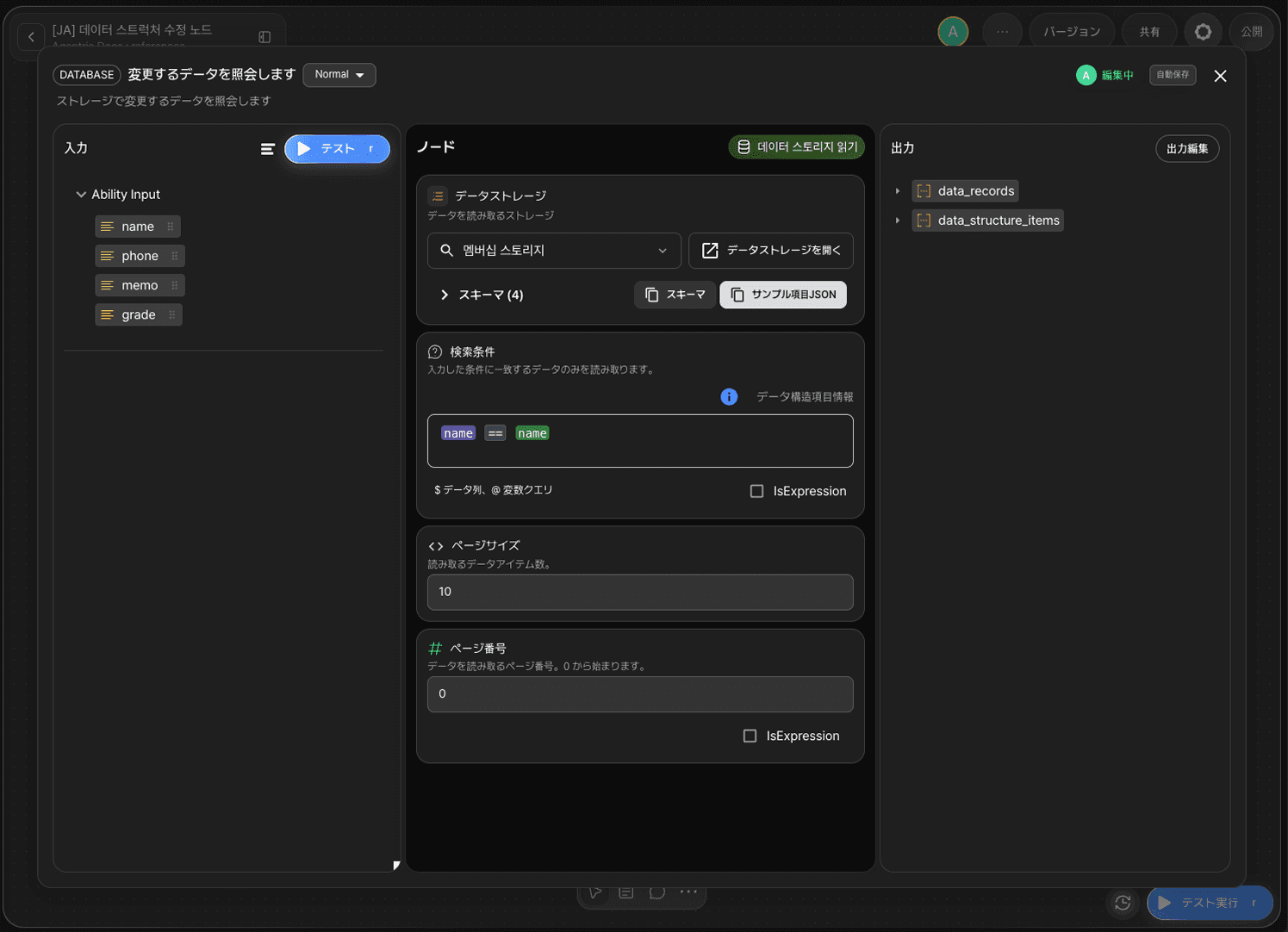
Task: Click the 公開 publish button
Action: [1251, 32]
